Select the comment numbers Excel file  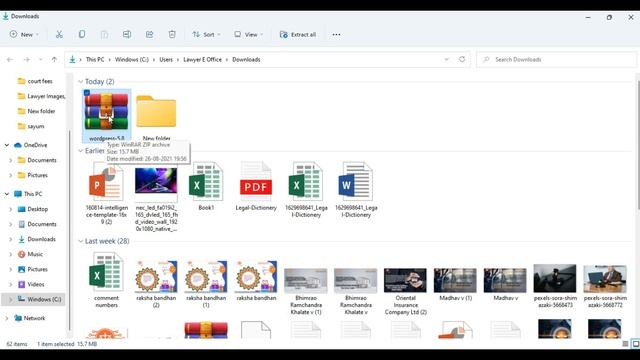107,280
